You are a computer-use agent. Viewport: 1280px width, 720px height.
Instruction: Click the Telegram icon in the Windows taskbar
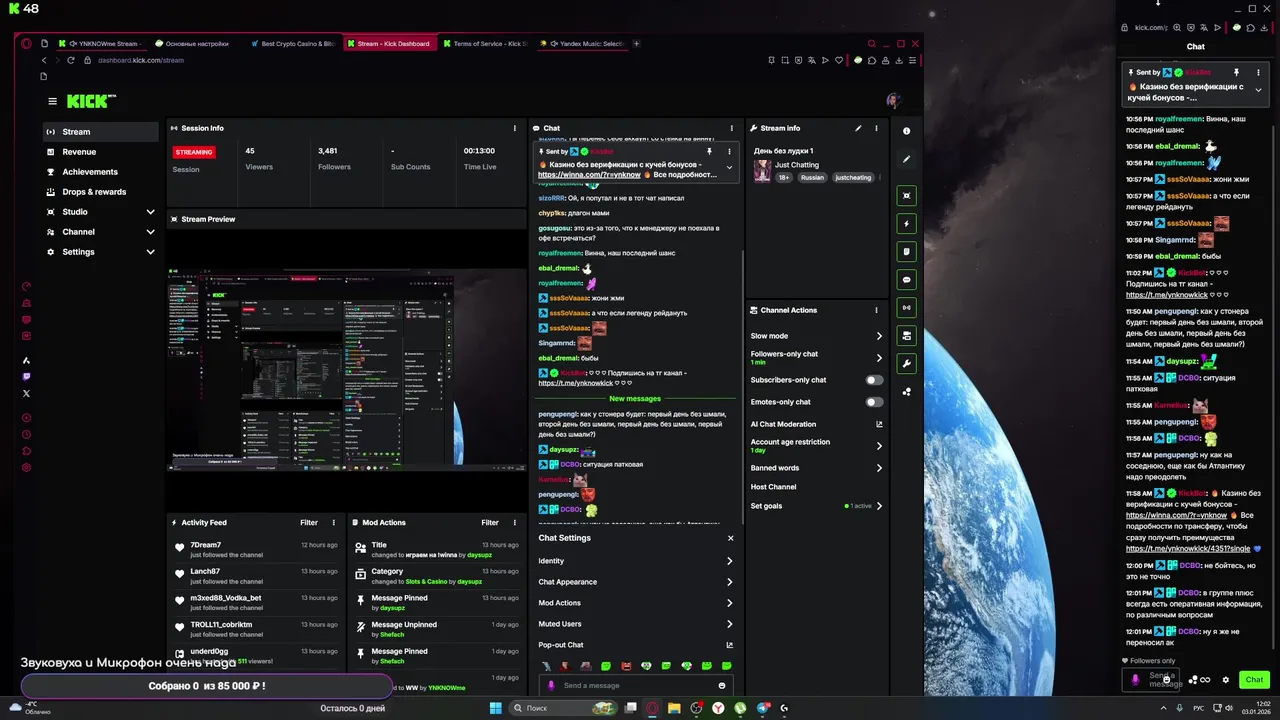[763, 708]
